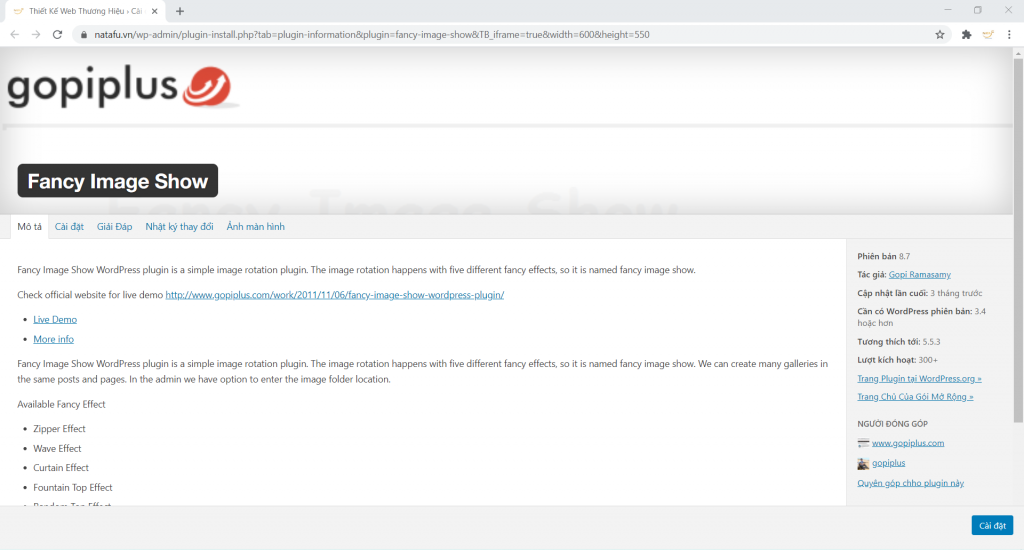Click the Available Fancy Effect heading
Image resolution: width=1024 pixels, height=550 pixels.
pyautogui.click(x=61, y=404)
